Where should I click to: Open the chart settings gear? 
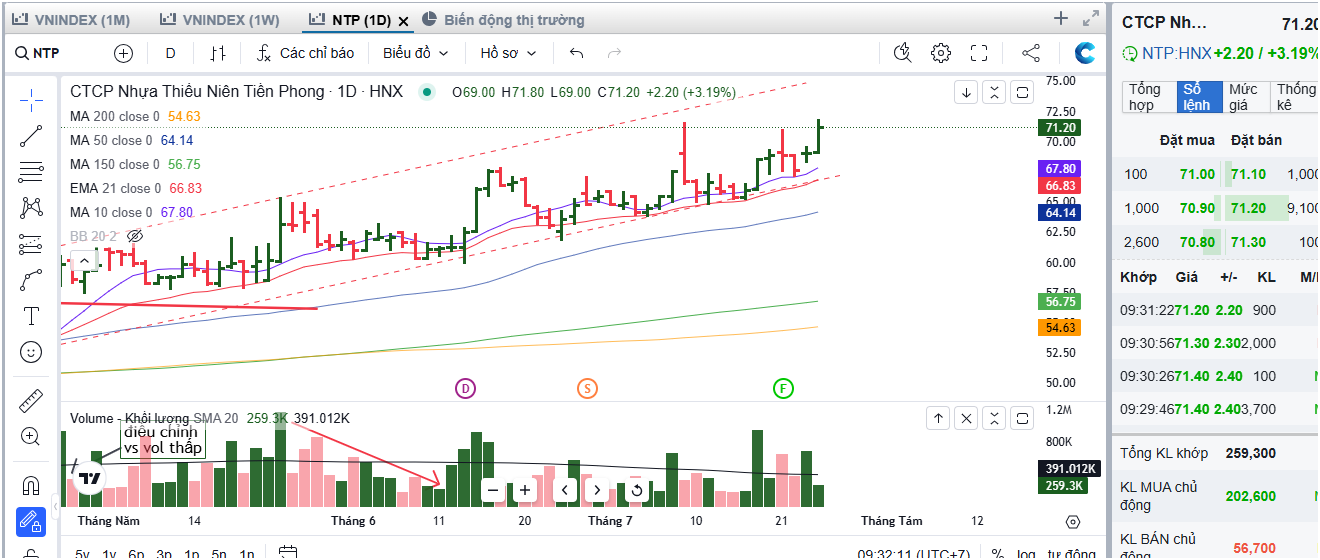(941, 53)
